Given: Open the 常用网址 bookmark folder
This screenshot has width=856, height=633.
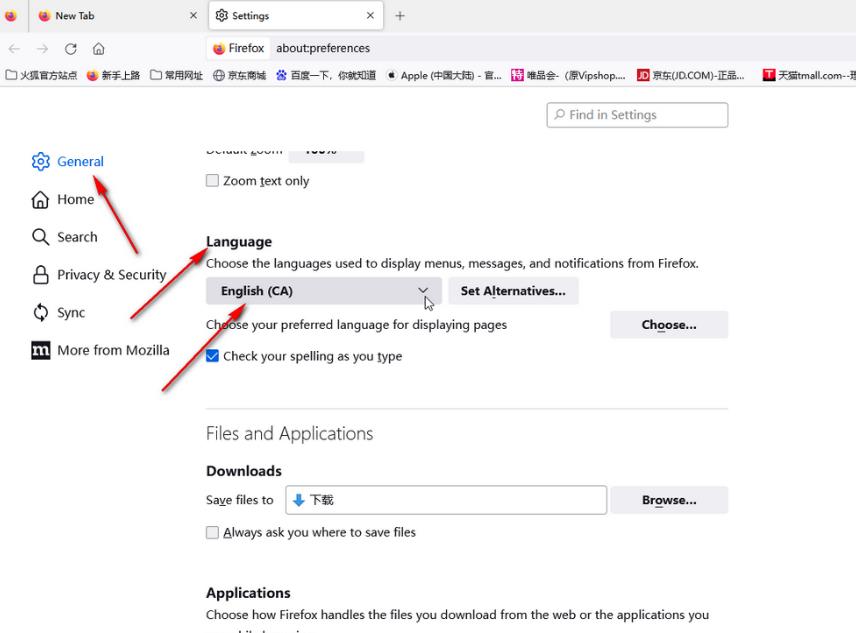Looking at the screenshot, I should [177, 75].
